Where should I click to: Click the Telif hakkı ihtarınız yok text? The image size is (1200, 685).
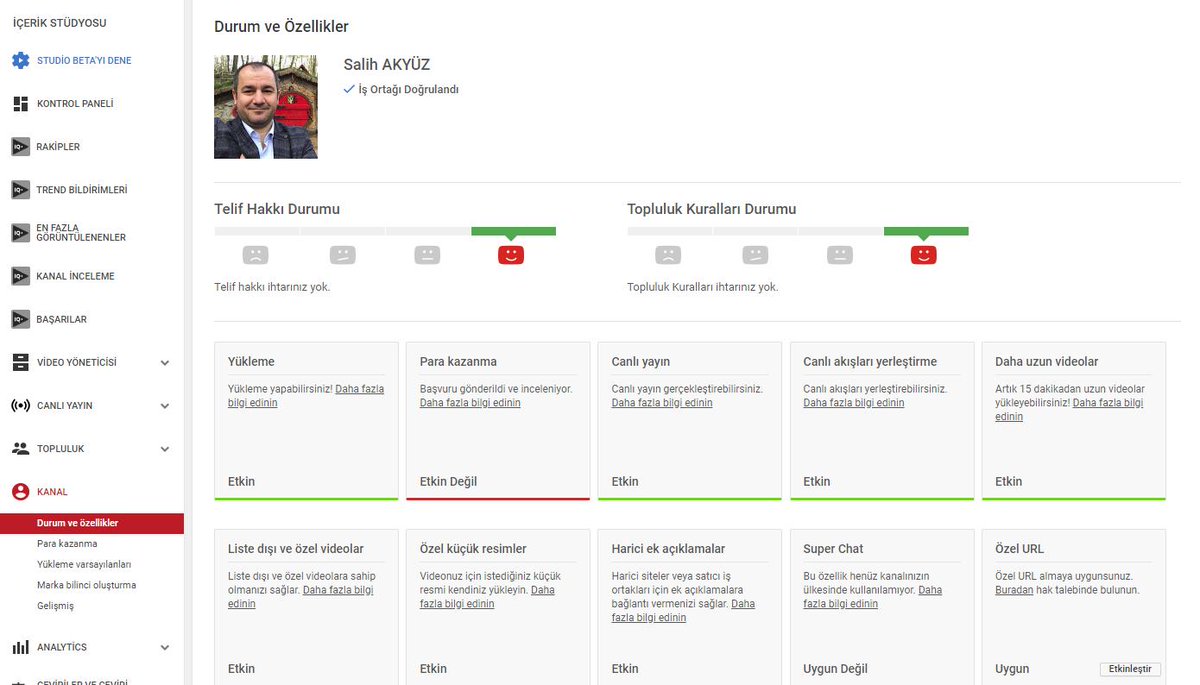click(272, 287)
